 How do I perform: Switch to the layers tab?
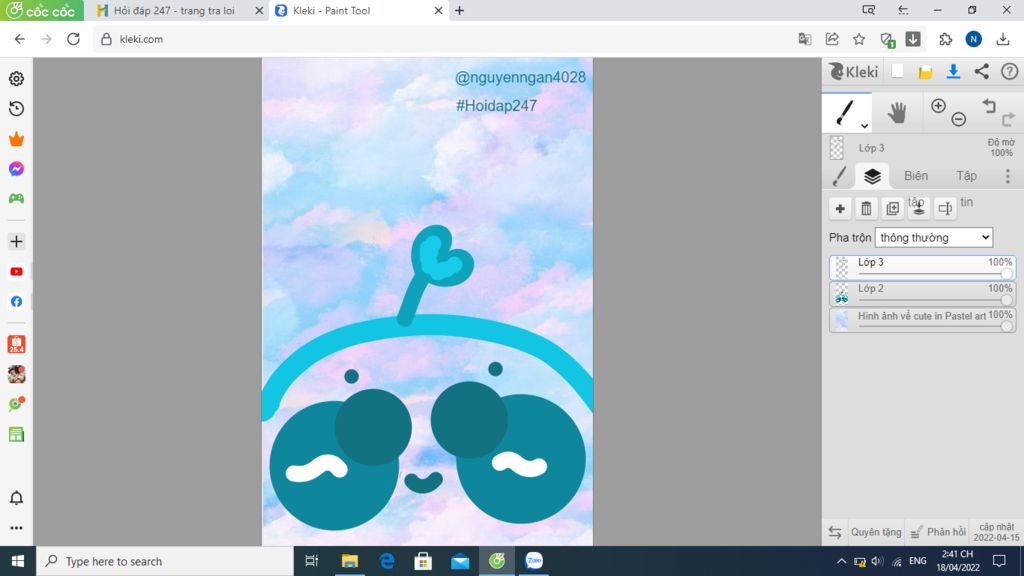872,176
